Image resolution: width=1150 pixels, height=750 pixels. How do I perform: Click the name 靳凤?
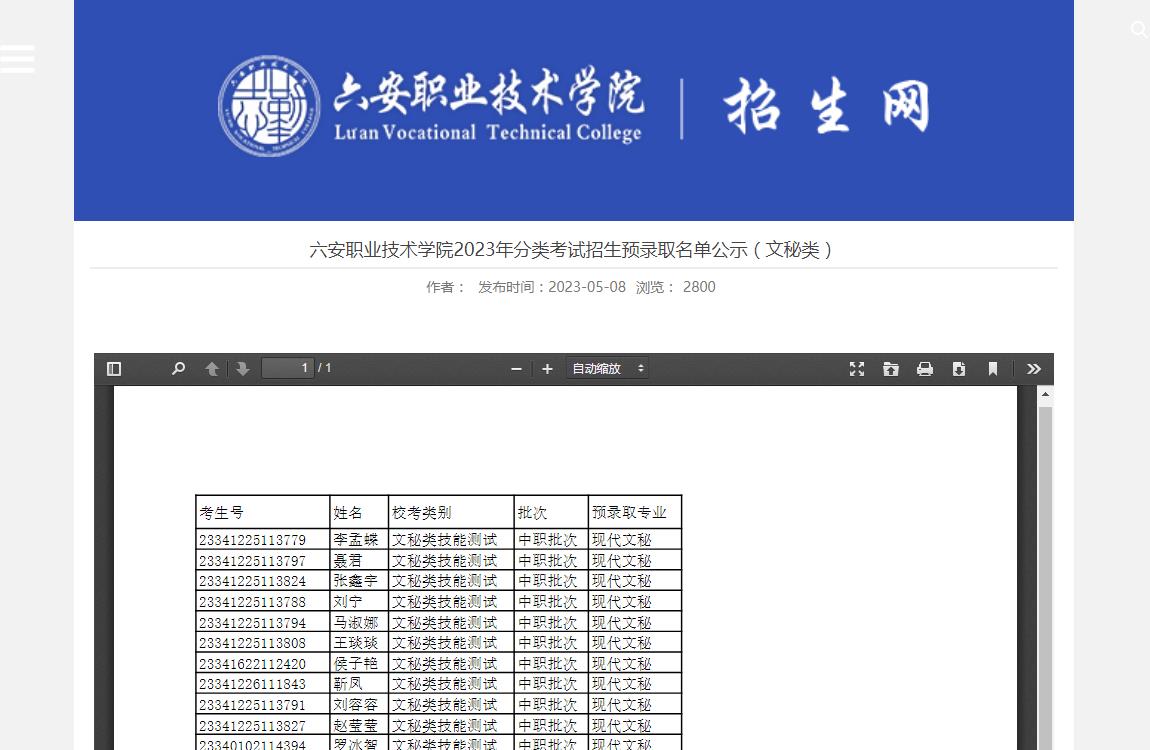[348, 684]
